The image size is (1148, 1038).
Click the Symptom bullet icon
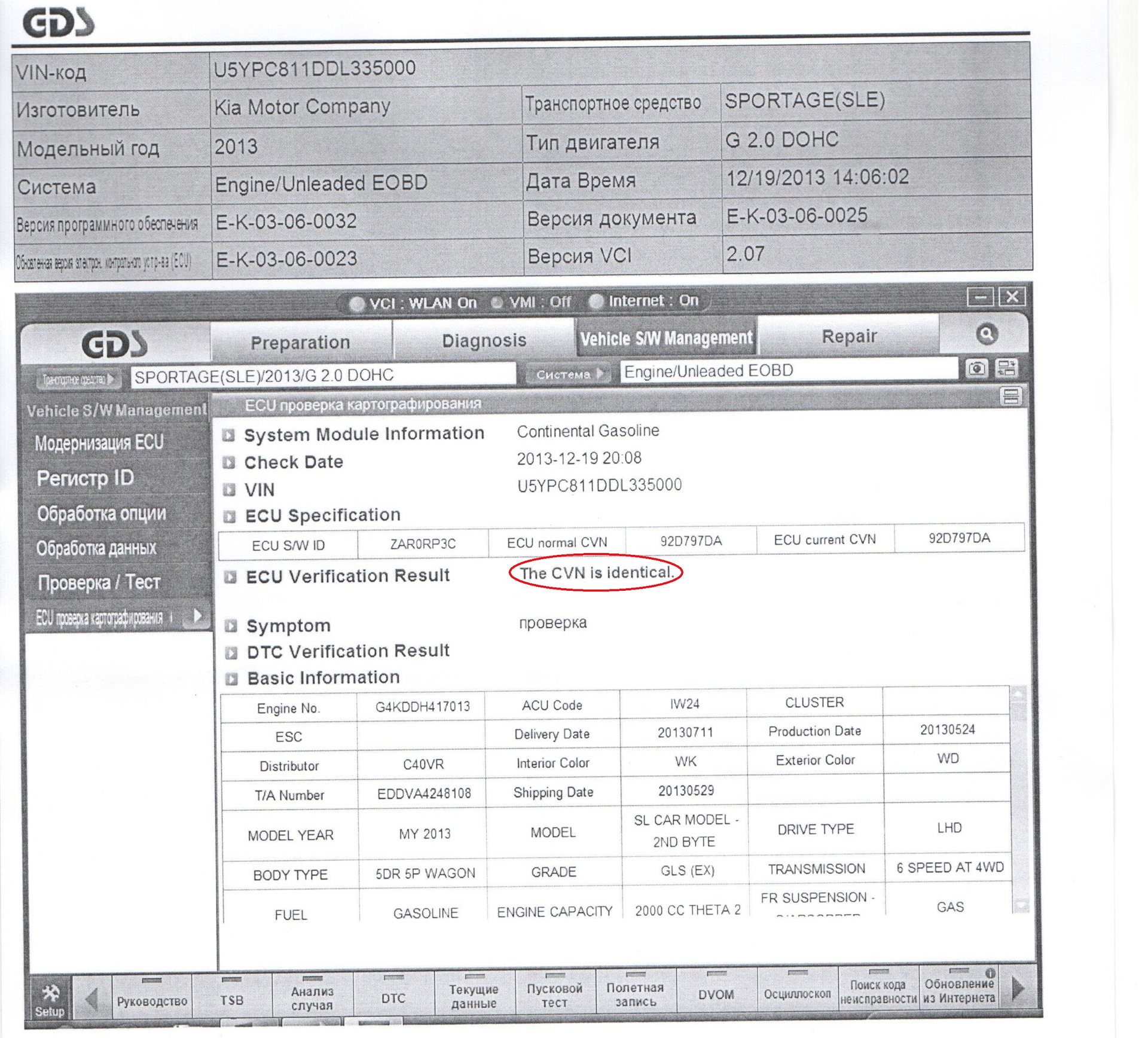coord(230,626)
